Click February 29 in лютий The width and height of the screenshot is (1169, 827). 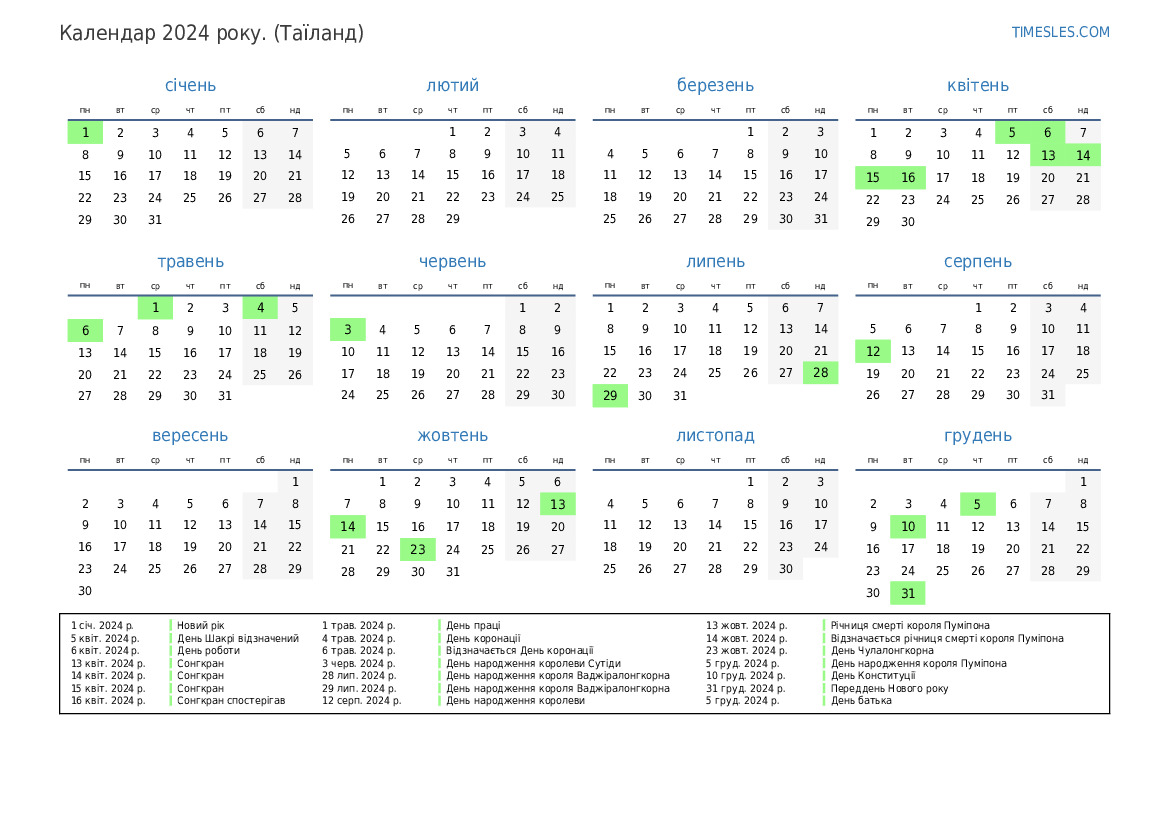(452, 219)
